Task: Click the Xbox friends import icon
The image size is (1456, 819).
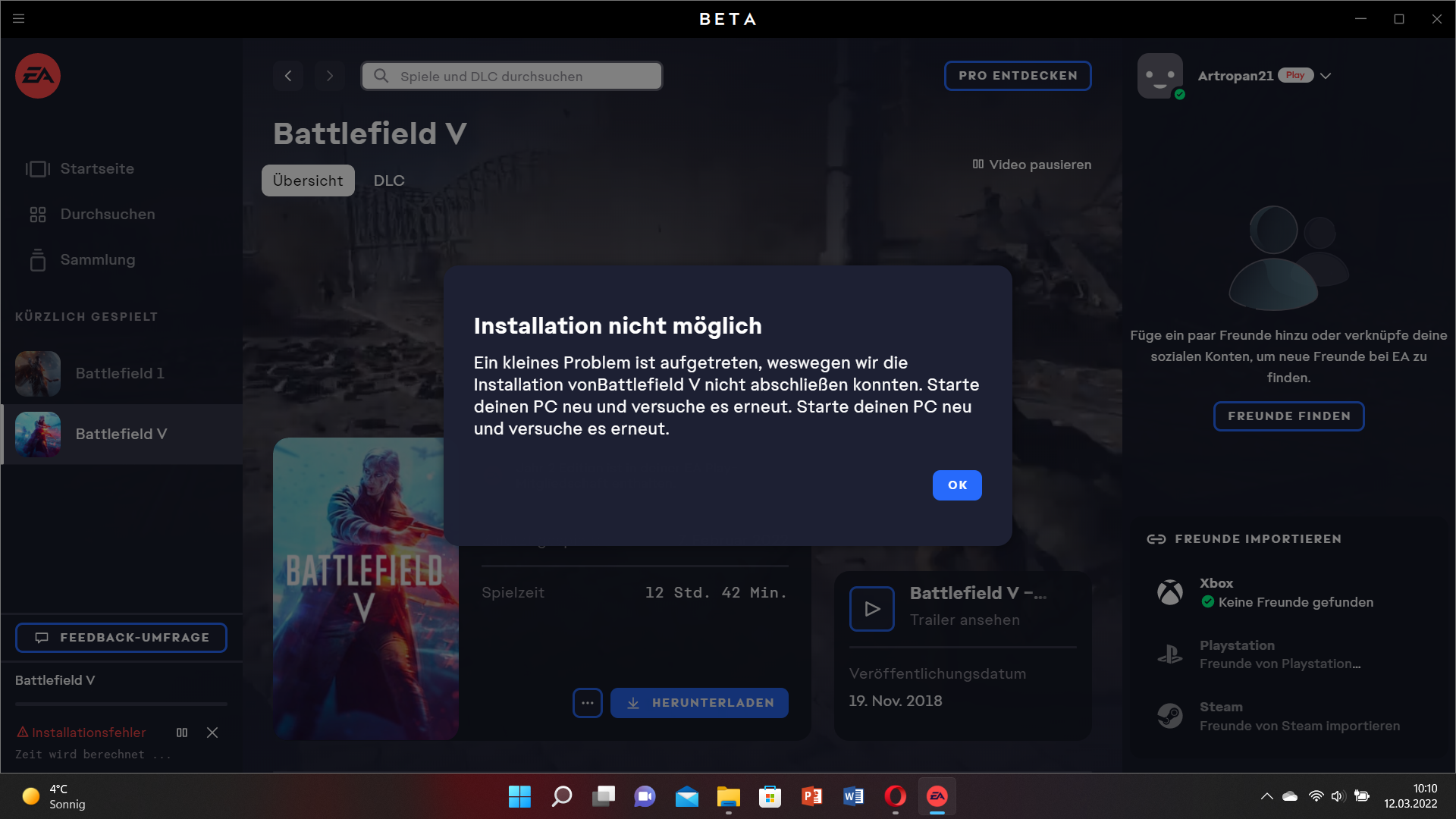Action: tap(1169, 592)
